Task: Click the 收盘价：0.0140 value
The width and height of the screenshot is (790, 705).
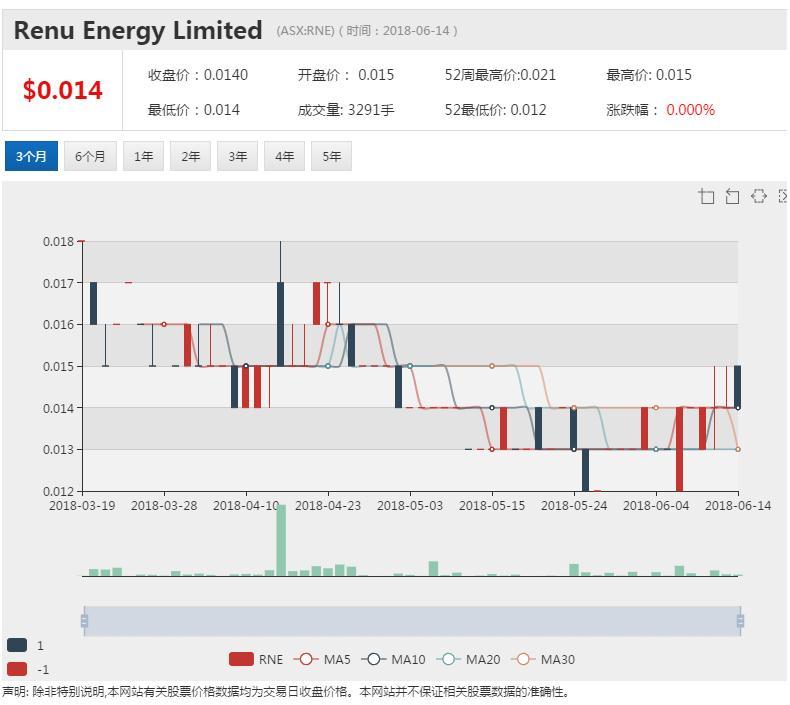Action: [x=198, y=75]
